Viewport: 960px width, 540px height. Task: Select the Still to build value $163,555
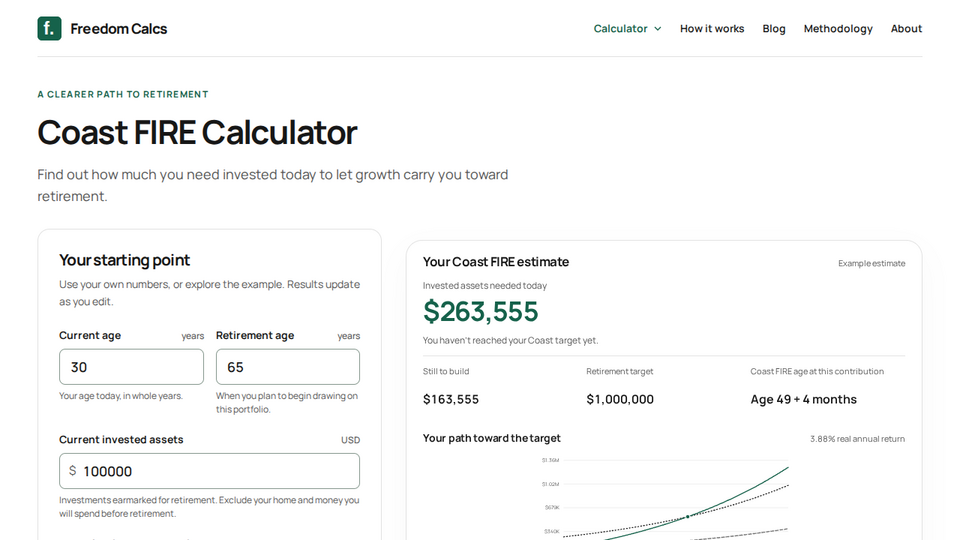451,399
